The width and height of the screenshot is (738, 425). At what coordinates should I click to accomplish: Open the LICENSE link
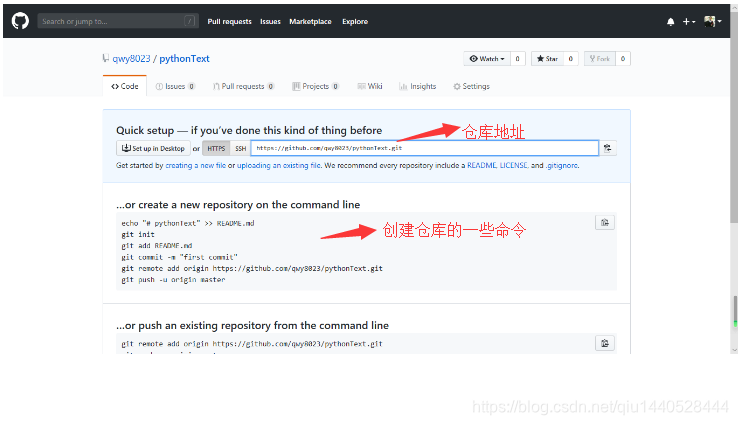[513, 166]
